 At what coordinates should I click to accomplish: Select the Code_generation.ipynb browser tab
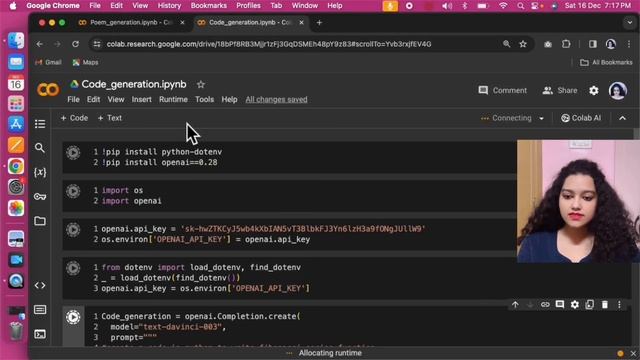click(x=249, y=22)
